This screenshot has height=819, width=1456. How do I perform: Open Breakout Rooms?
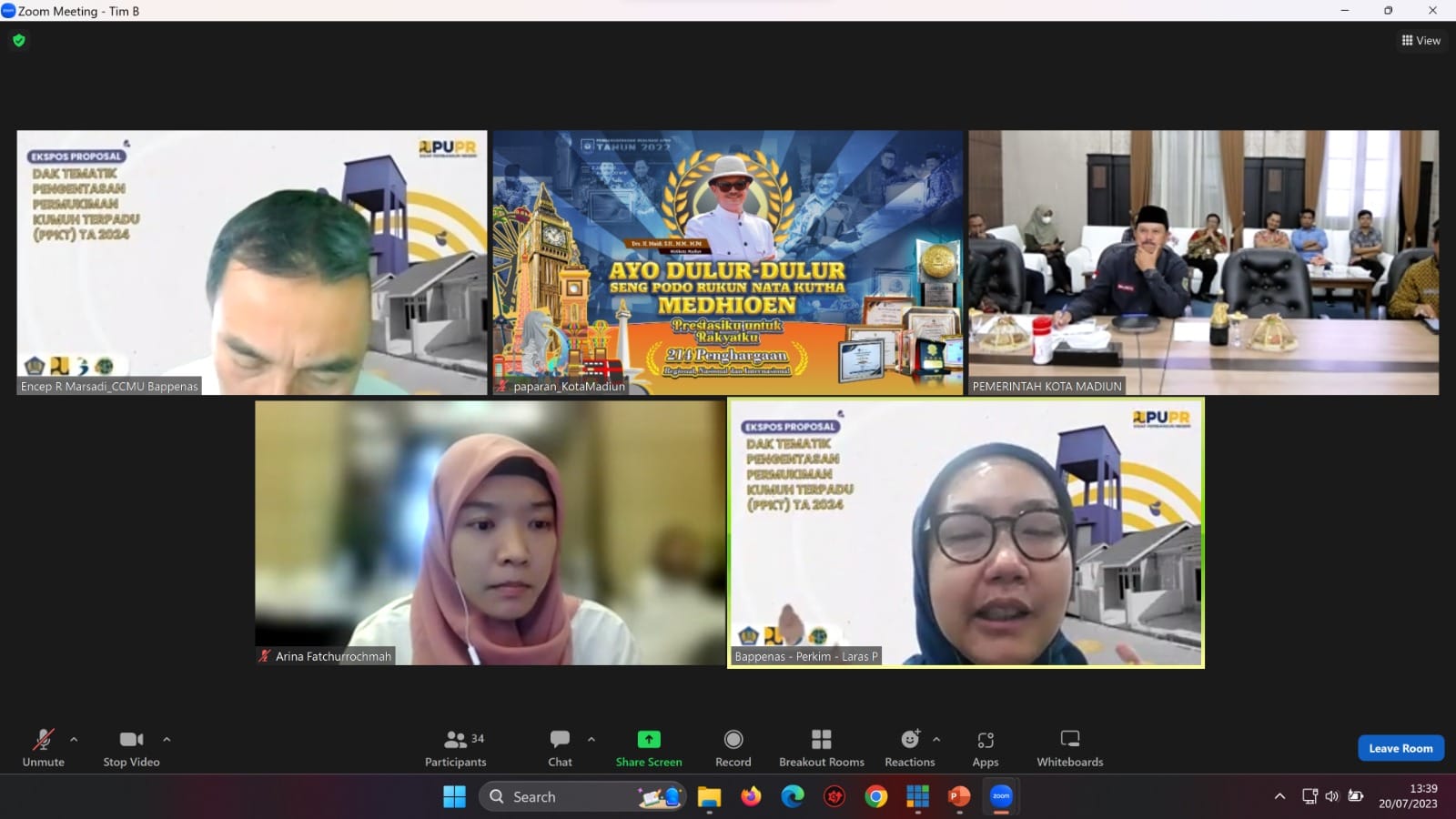click(x=821, y=747)
